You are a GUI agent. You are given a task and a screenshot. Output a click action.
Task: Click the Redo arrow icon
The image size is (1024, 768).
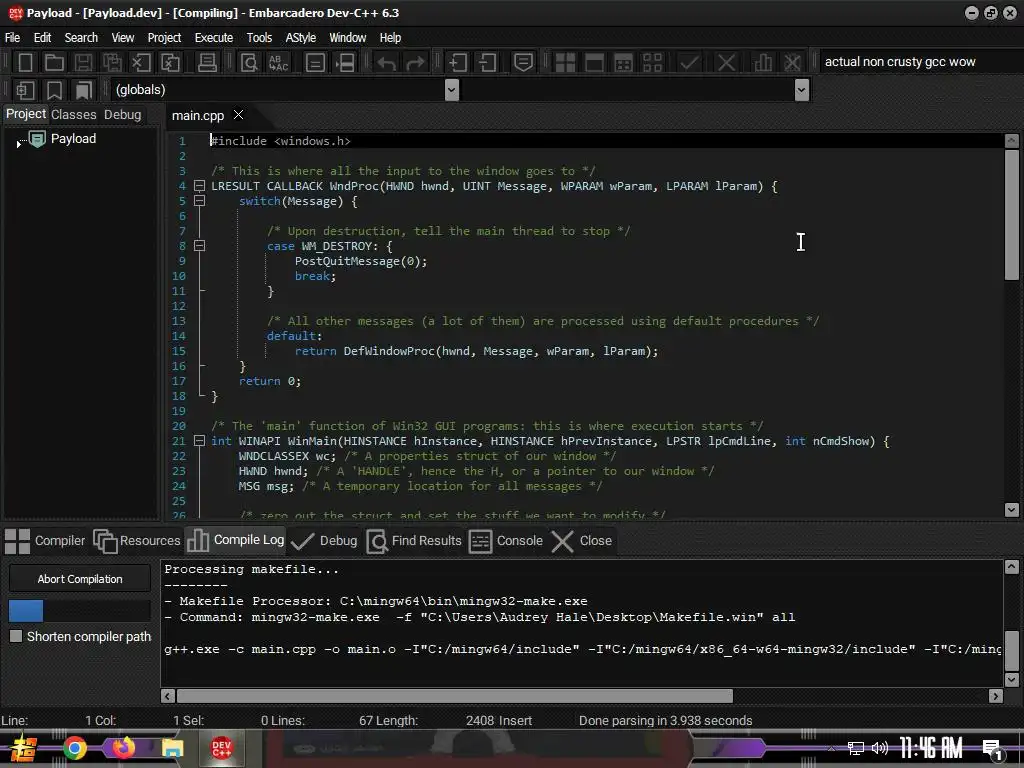[x=415, y=63]
